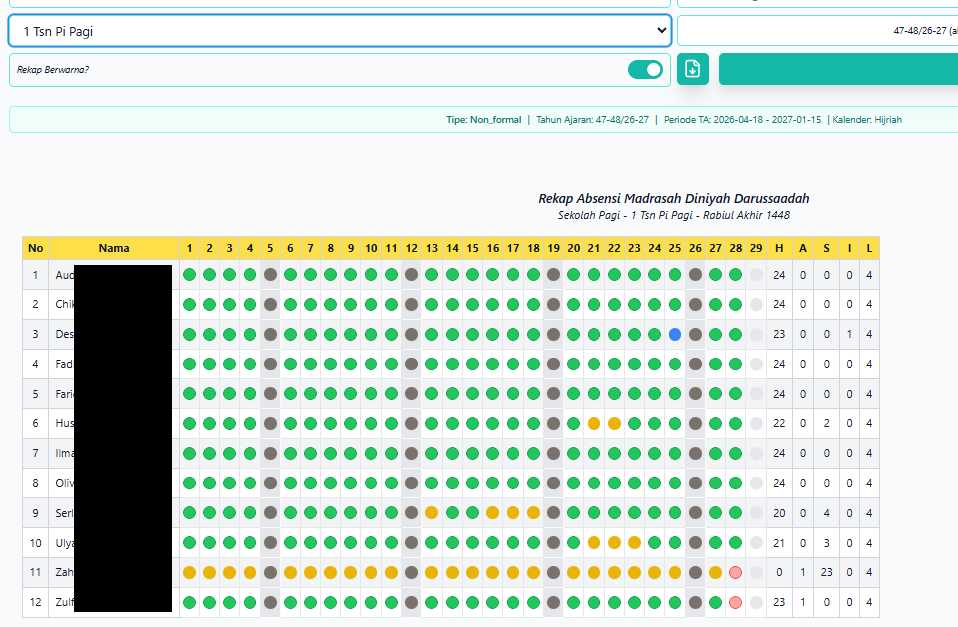
Task: Click the download recap file icon
Action: [692, 69]
